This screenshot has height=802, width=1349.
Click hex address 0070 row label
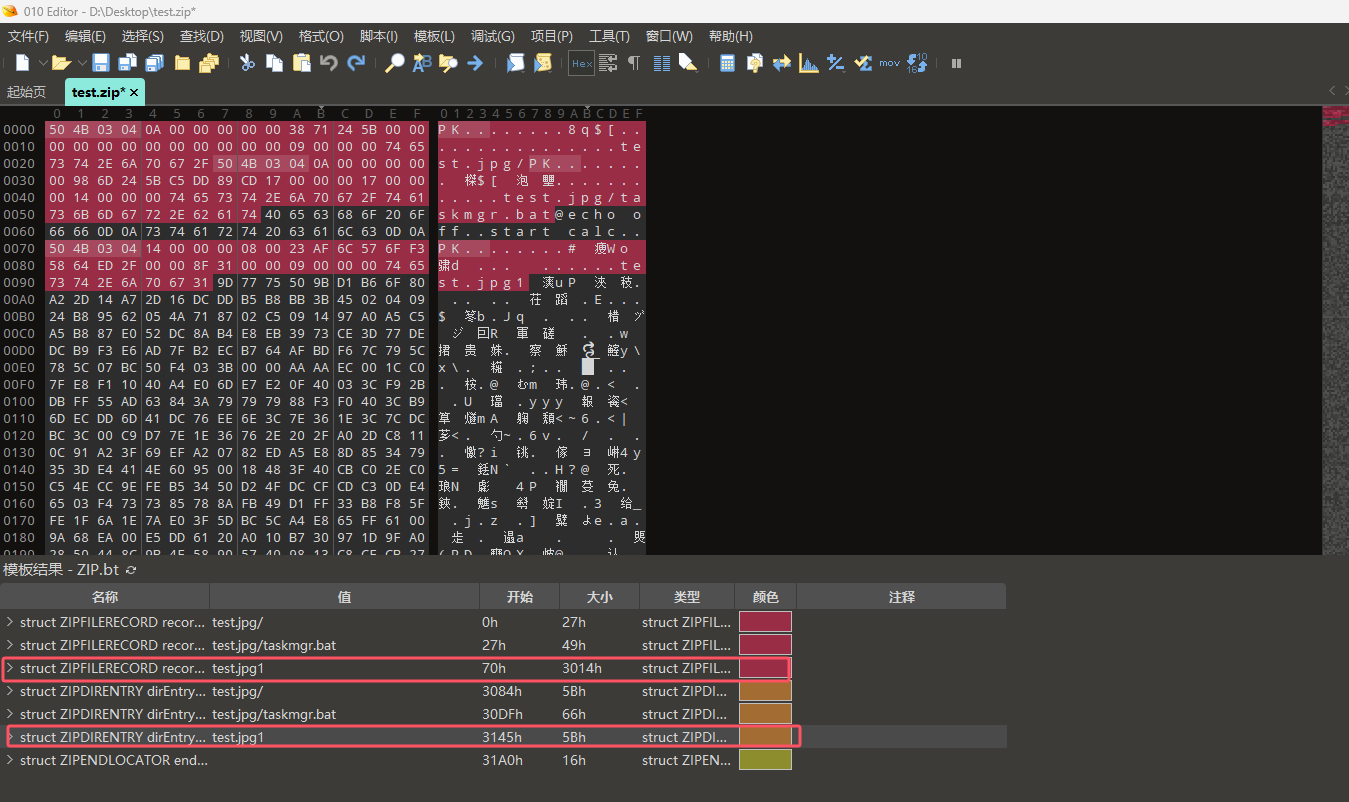tap(19, 249)
